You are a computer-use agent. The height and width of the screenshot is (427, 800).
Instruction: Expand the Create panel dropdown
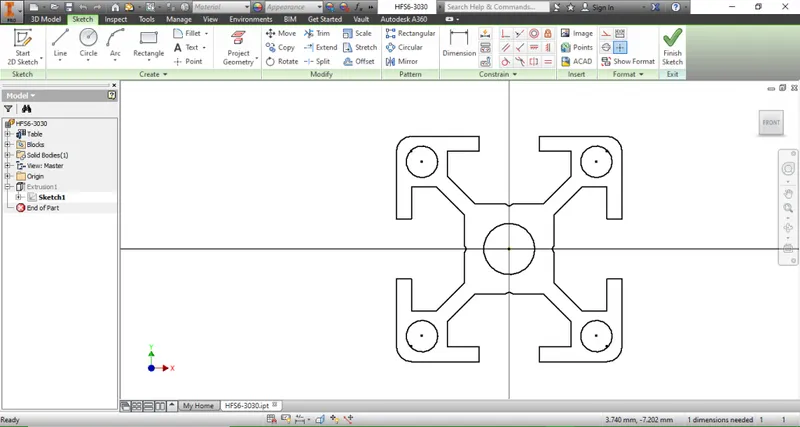154,74
